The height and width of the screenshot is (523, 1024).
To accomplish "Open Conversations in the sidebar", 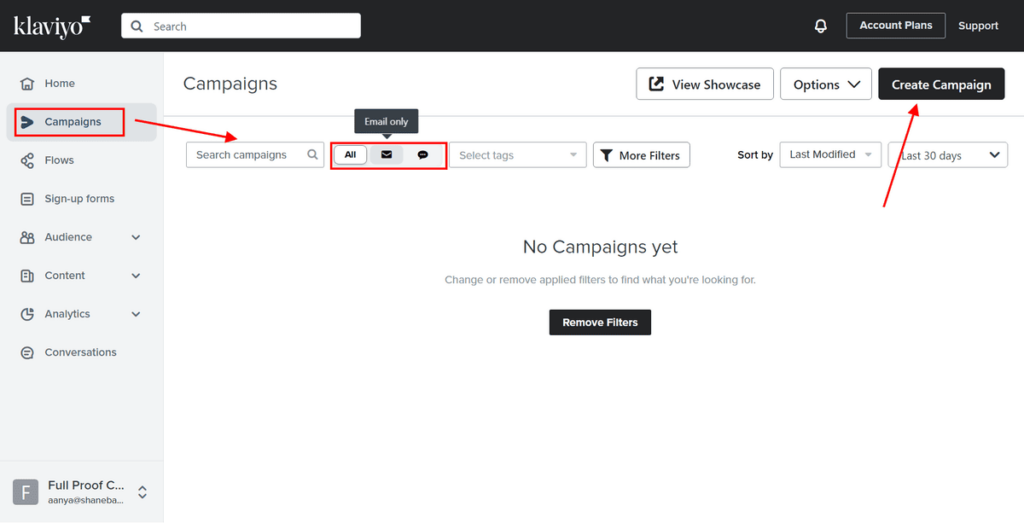I will (x=82, y=353).
